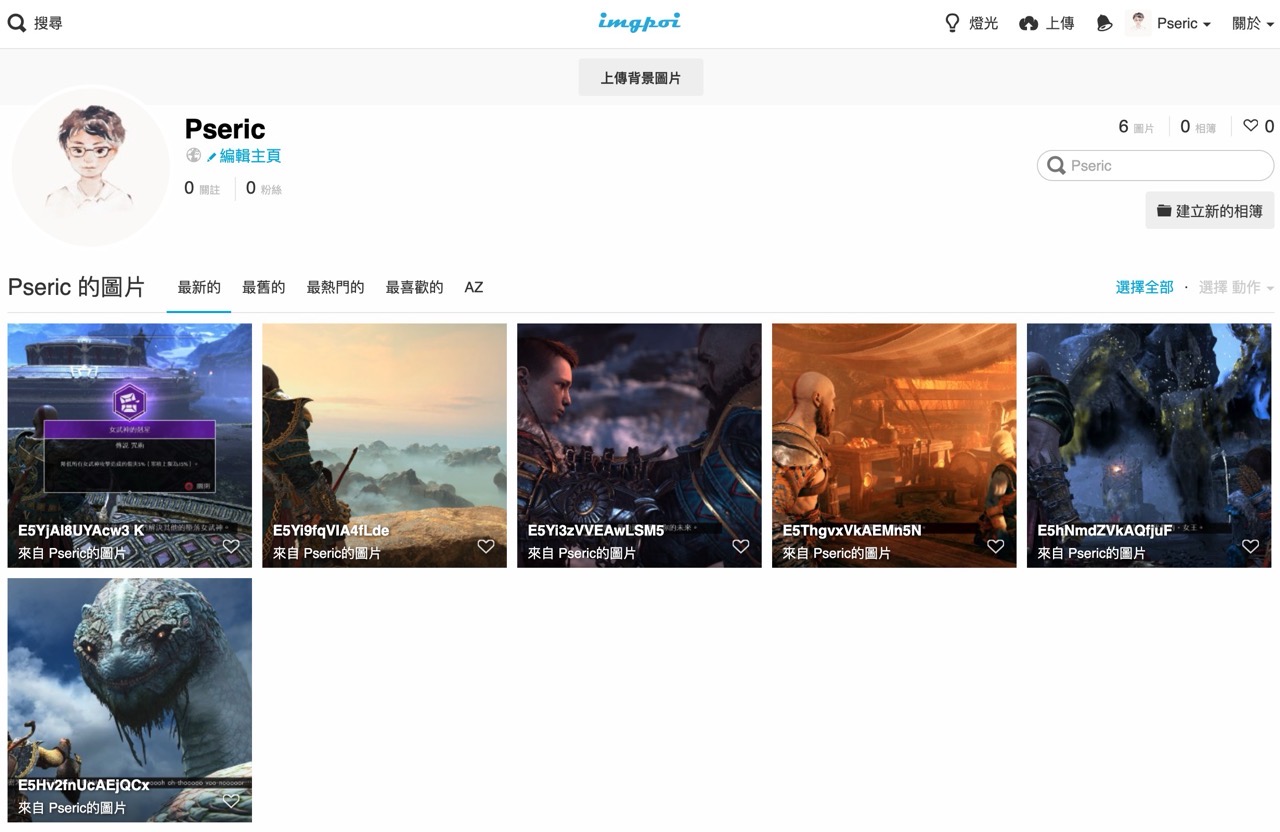Click the folder icon on create album button
The width and height of the screenshot is (1280, 832).
[1164, 211]
